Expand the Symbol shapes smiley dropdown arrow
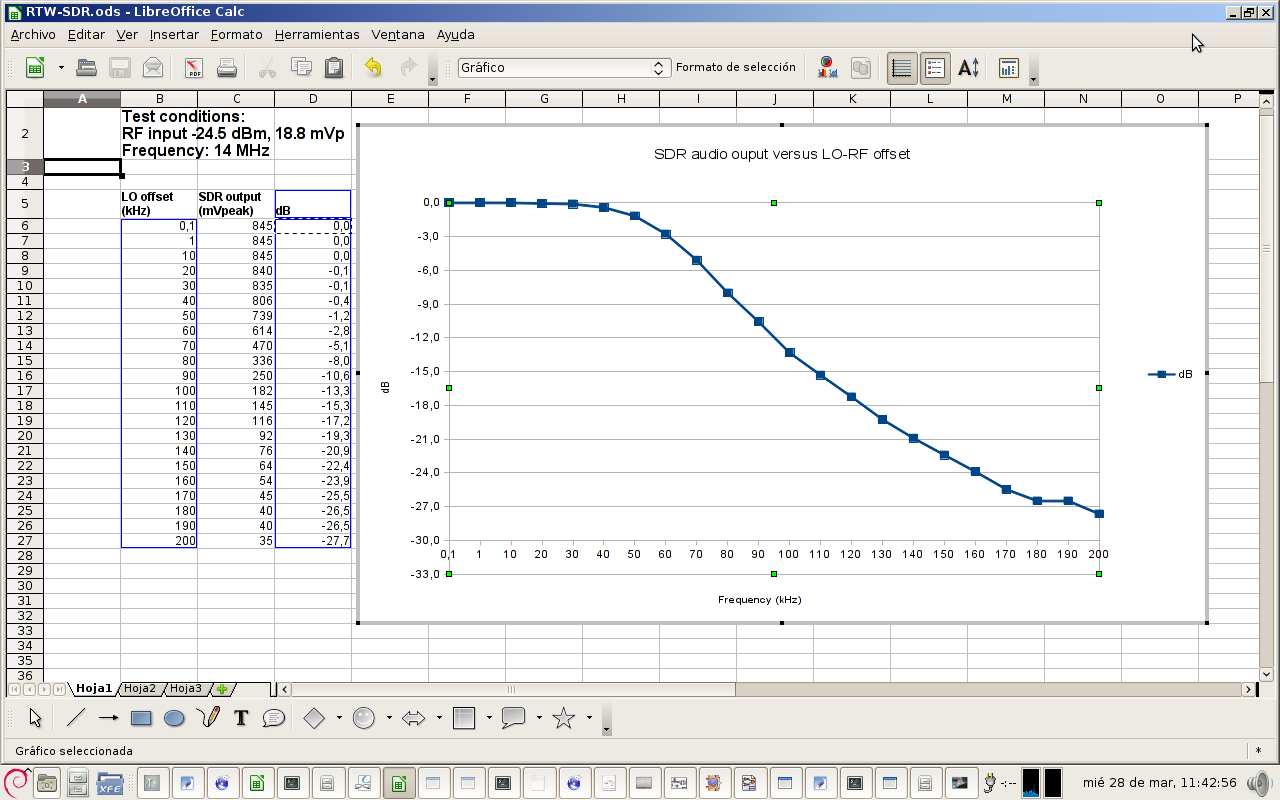Screen dimensions: 1280x800 tap(389, 718)
